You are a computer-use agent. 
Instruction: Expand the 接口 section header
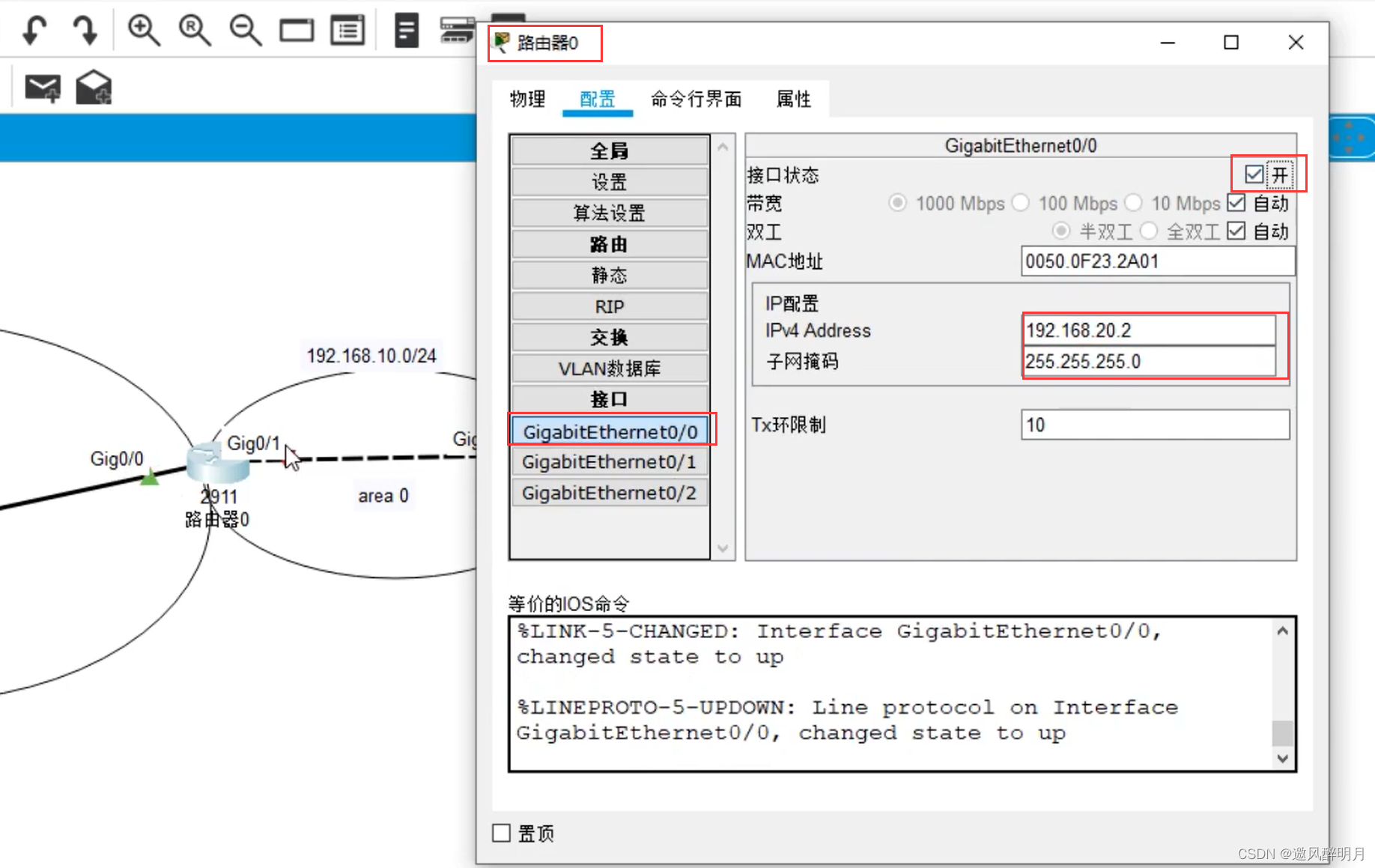pos(610,399)
